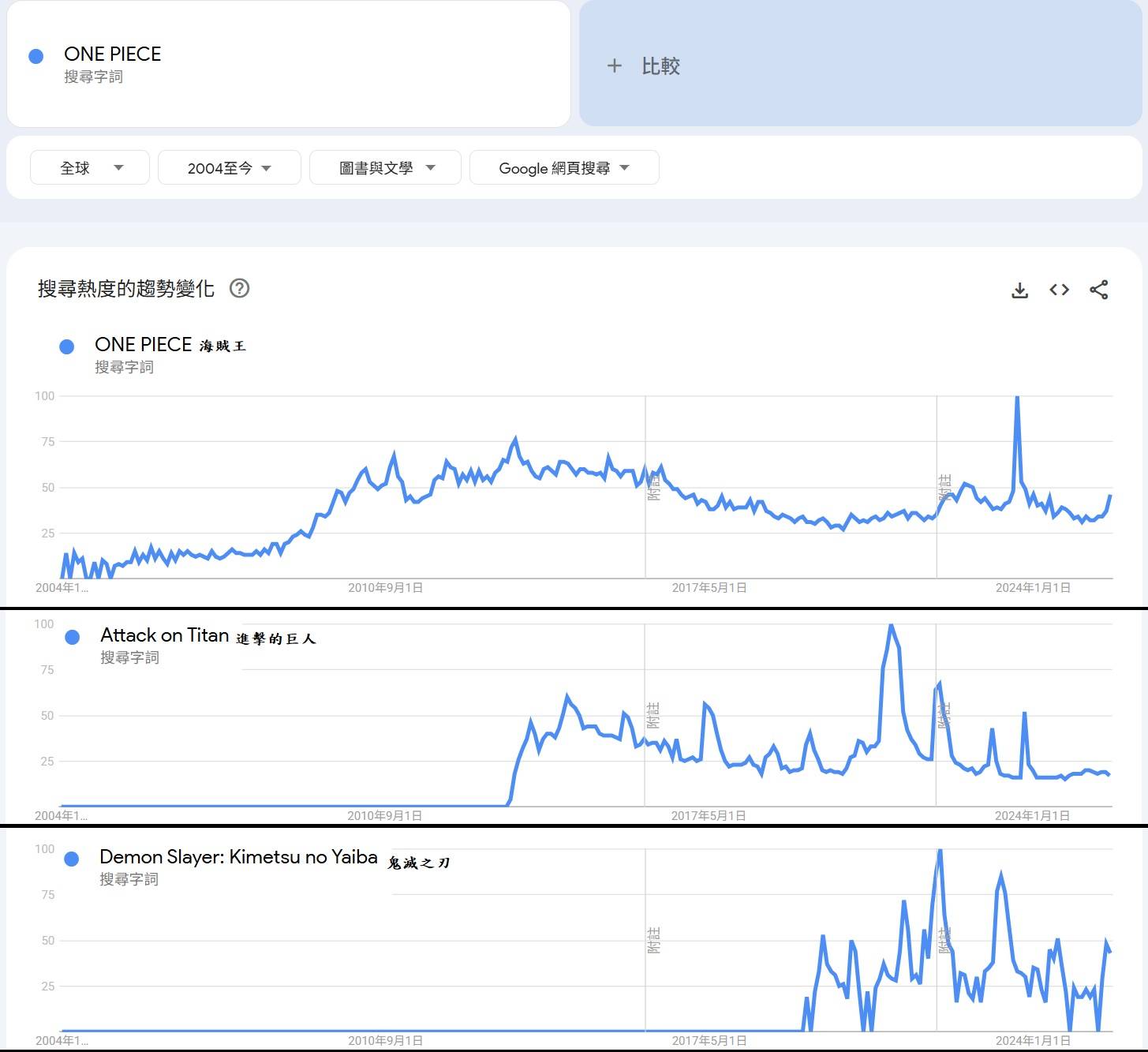Edit the ONE PIECE search term box

click(289, 64)
